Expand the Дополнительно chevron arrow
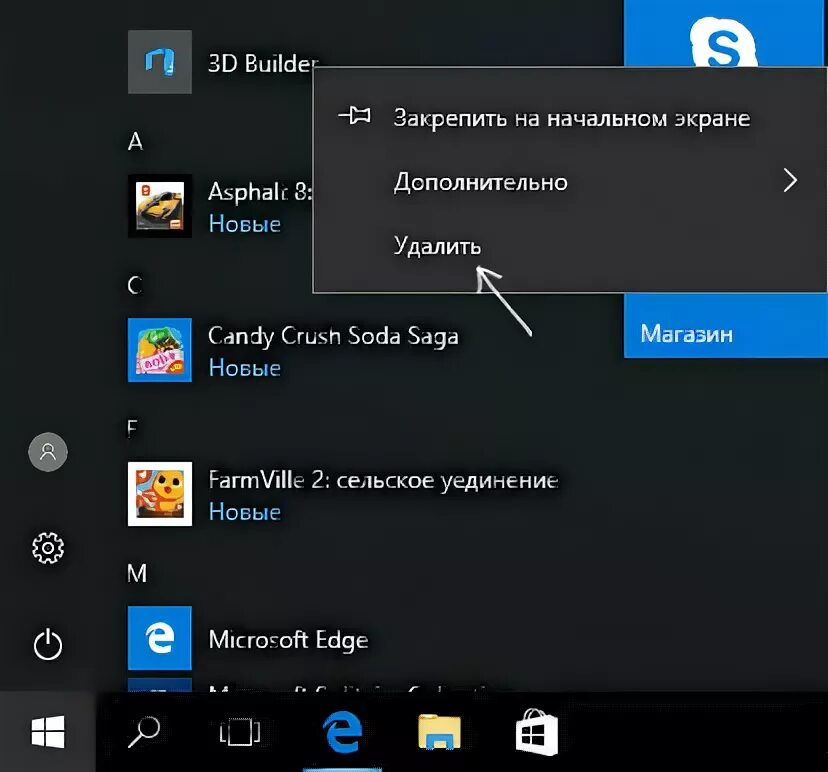Viewport: 828px width, 772px height. point(790,181)
